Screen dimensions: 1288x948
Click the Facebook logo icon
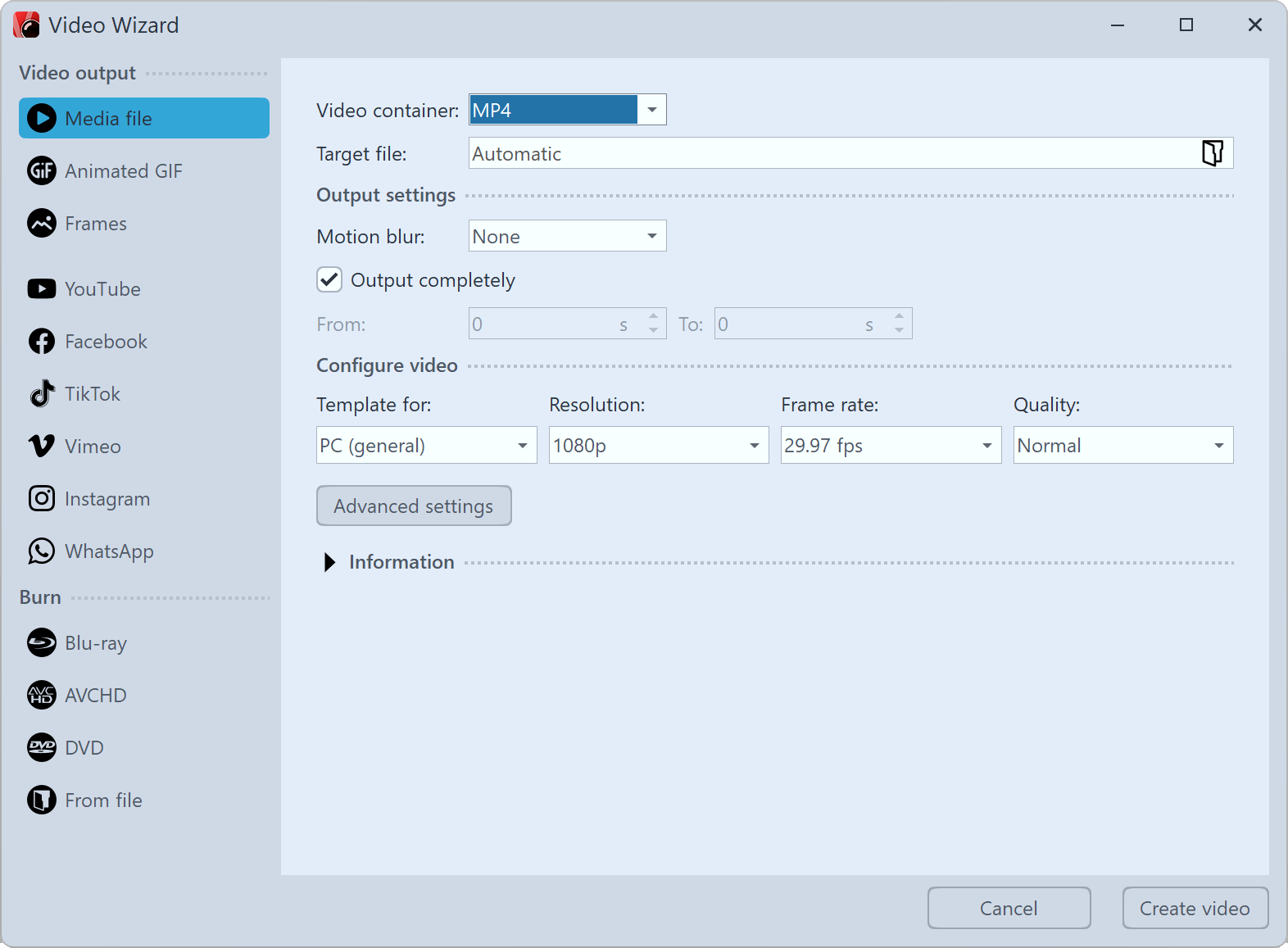pyautogui.click(x=42, y=341)
